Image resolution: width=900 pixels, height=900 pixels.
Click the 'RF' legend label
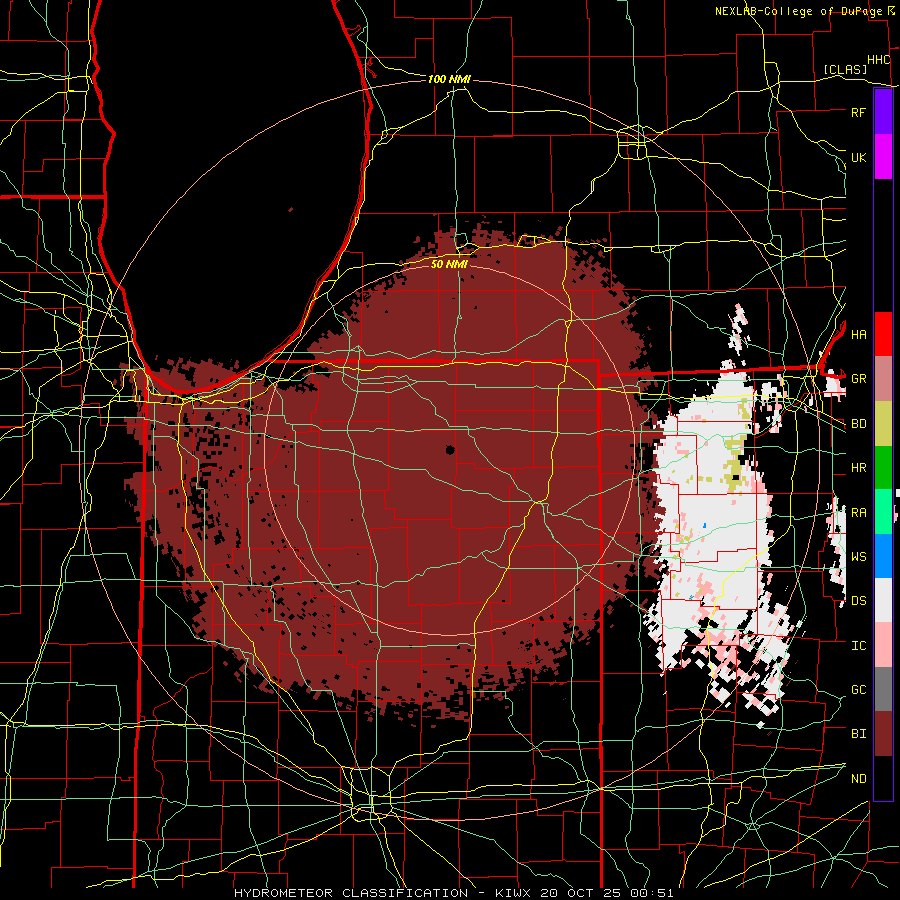tap(858, 112)
